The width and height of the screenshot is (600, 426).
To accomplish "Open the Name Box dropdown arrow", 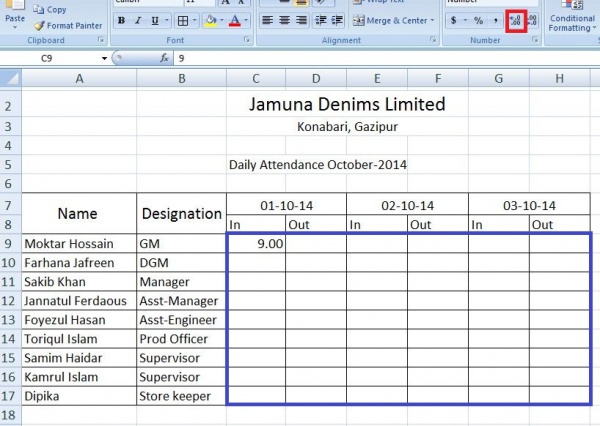I will click(104, 58).
